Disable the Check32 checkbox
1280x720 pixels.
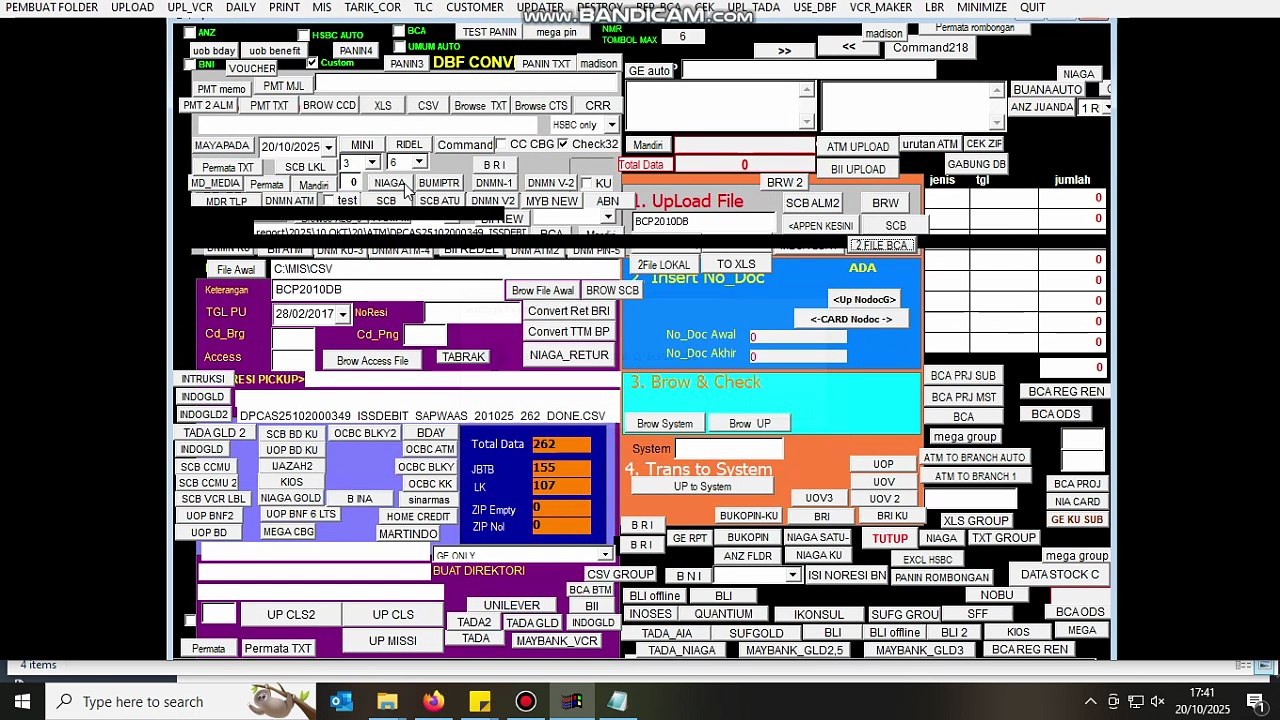pyautogui.click(x=563, y=144)
